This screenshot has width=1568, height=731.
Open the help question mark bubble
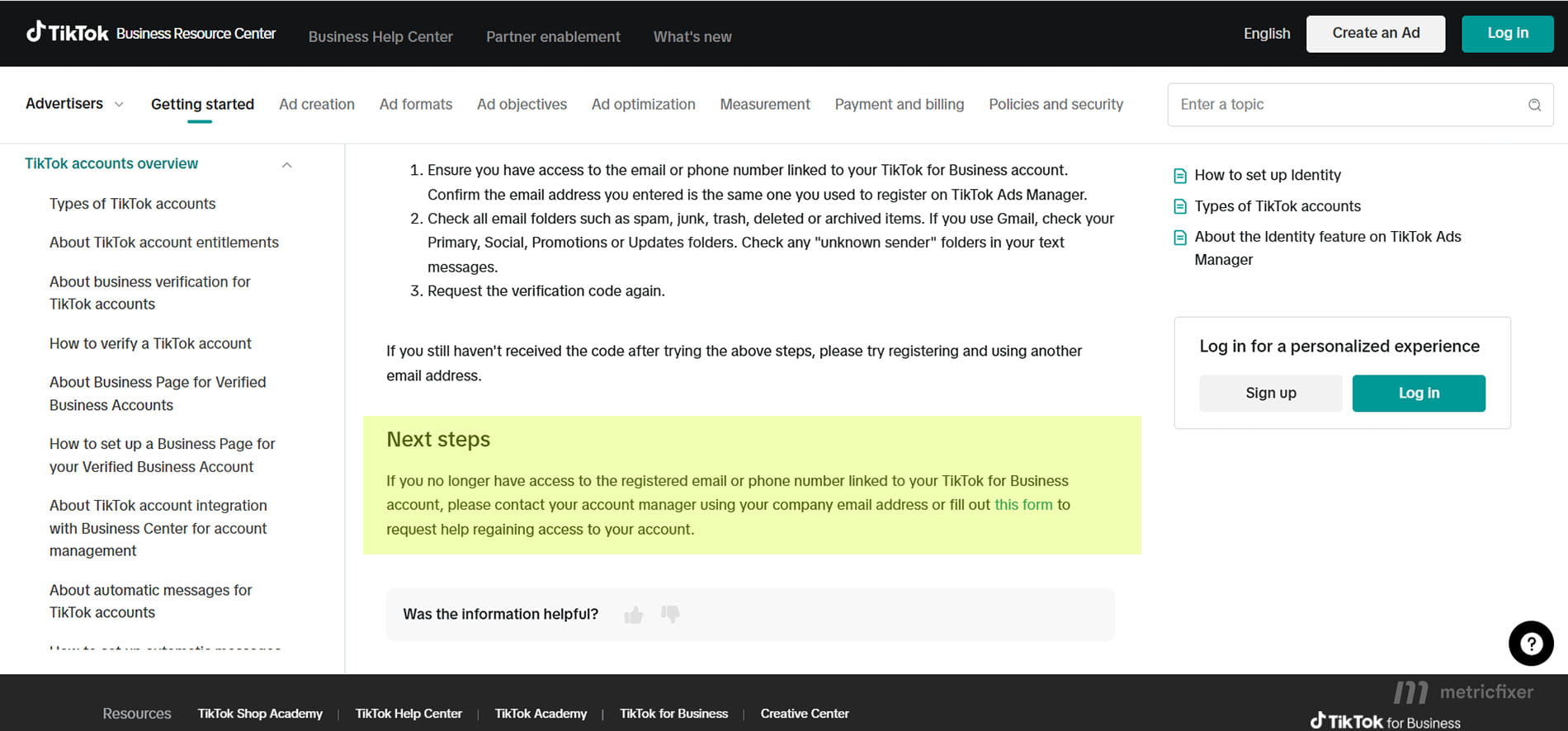tap(1531, 644)
